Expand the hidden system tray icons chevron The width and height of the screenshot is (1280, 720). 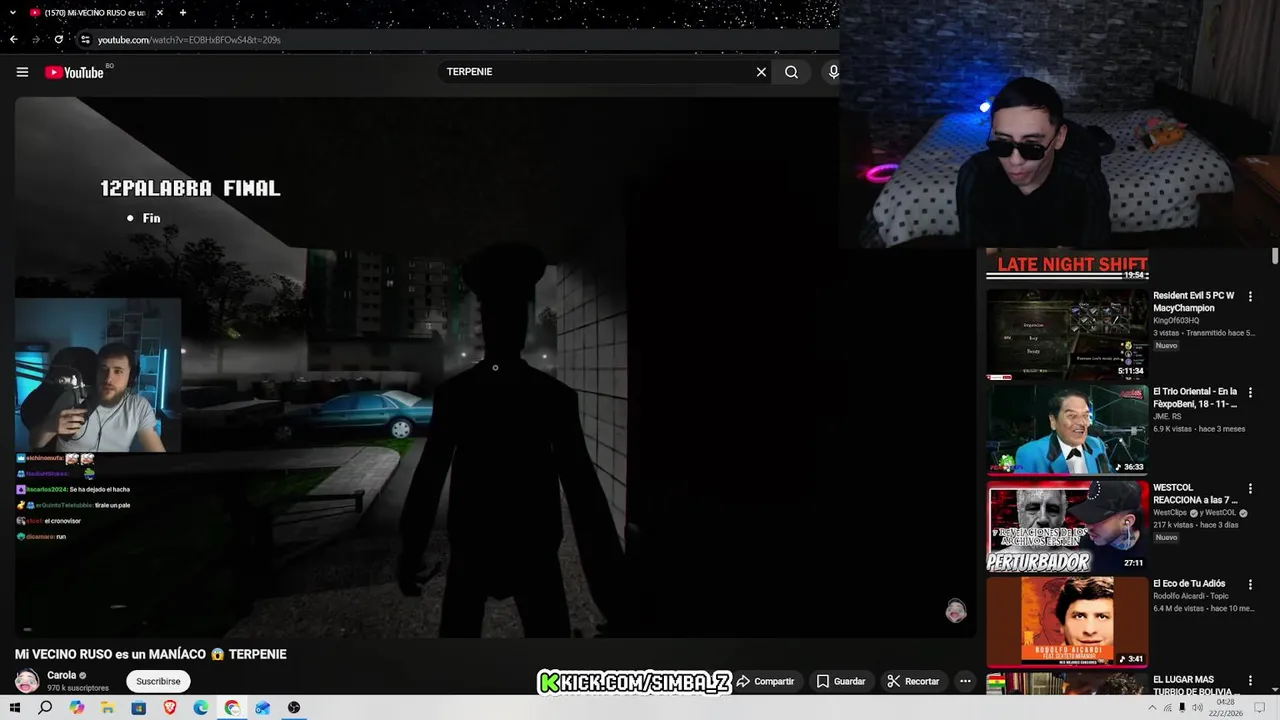pos(1152,708)
